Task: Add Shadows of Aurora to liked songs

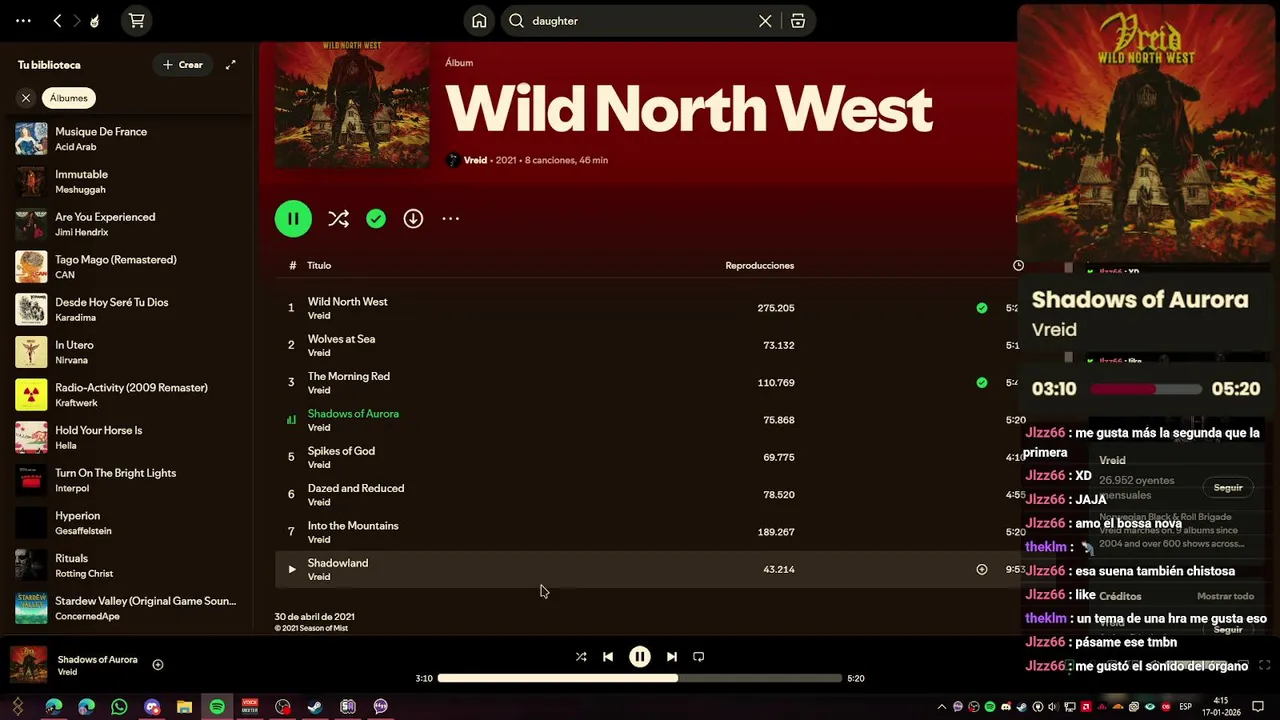Action: point(158,665)
